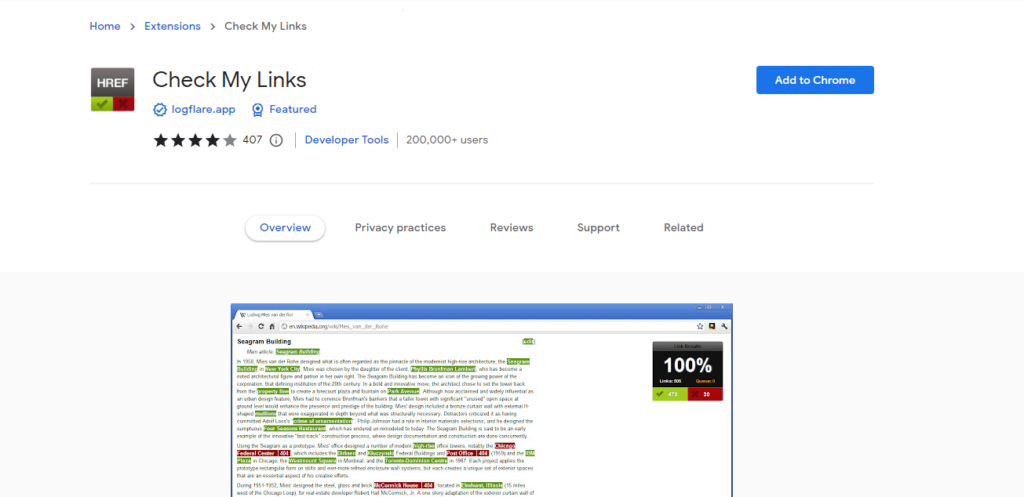The width and height of the screenshot is (1024, 497).
Task: Select the Featured label
Action: pos(293,109)
